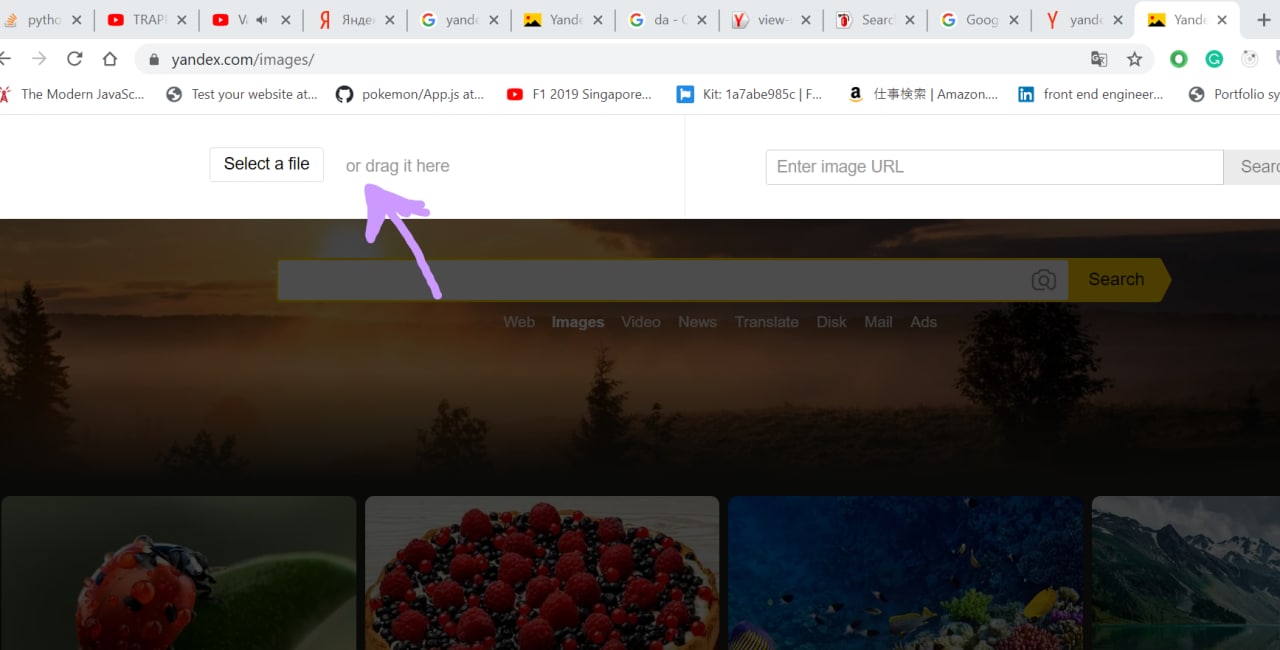Viewport: 1280px width, 650px height.
Task: Open front end engineer LinkedIn bookmark
Action: click(x=1090, y=94)
